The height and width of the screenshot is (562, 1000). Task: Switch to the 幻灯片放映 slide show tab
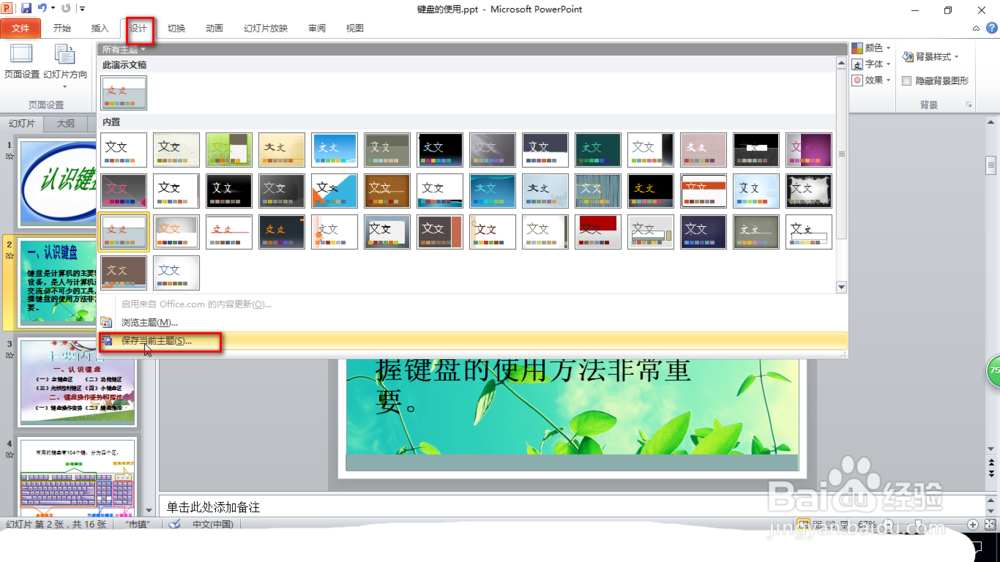[x=265, y=28]
